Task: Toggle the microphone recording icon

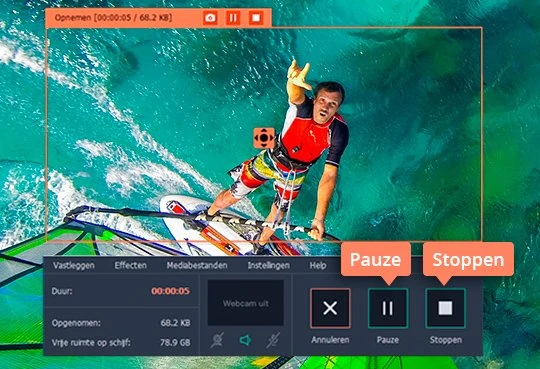Action: coord(273,340)
